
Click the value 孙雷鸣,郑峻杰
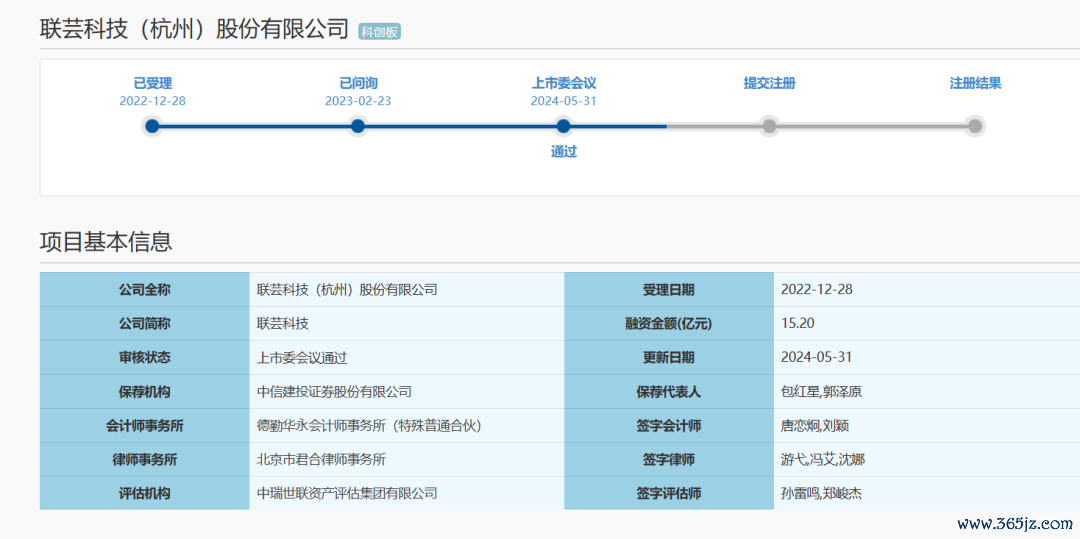pos(822,493)
